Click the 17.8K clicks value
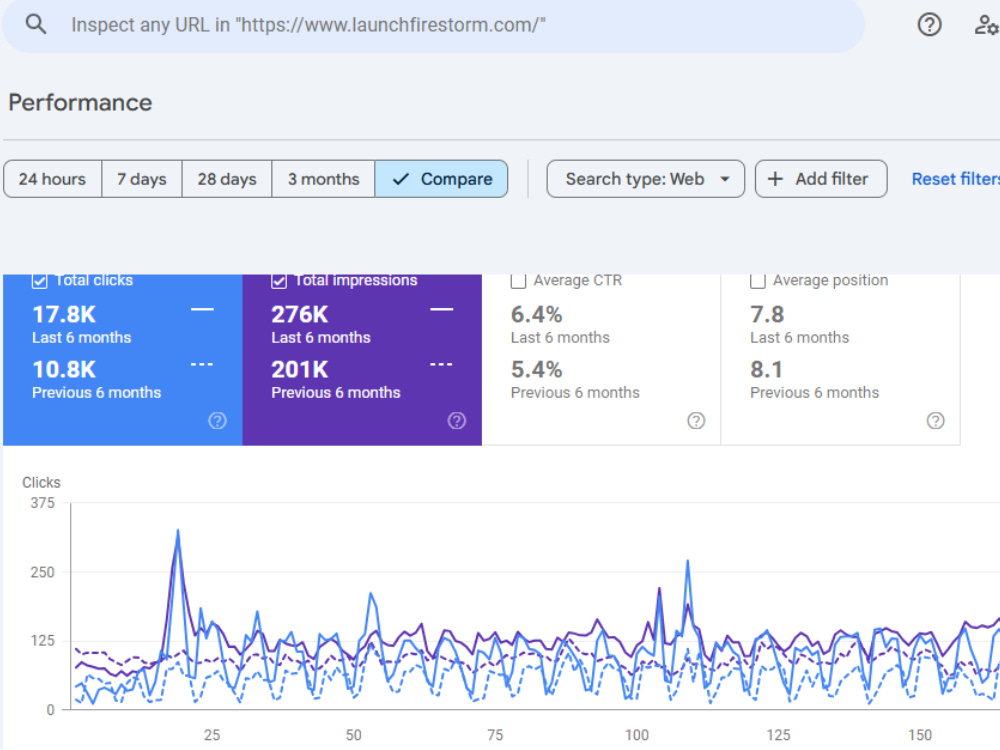 (x=64, y=314)
